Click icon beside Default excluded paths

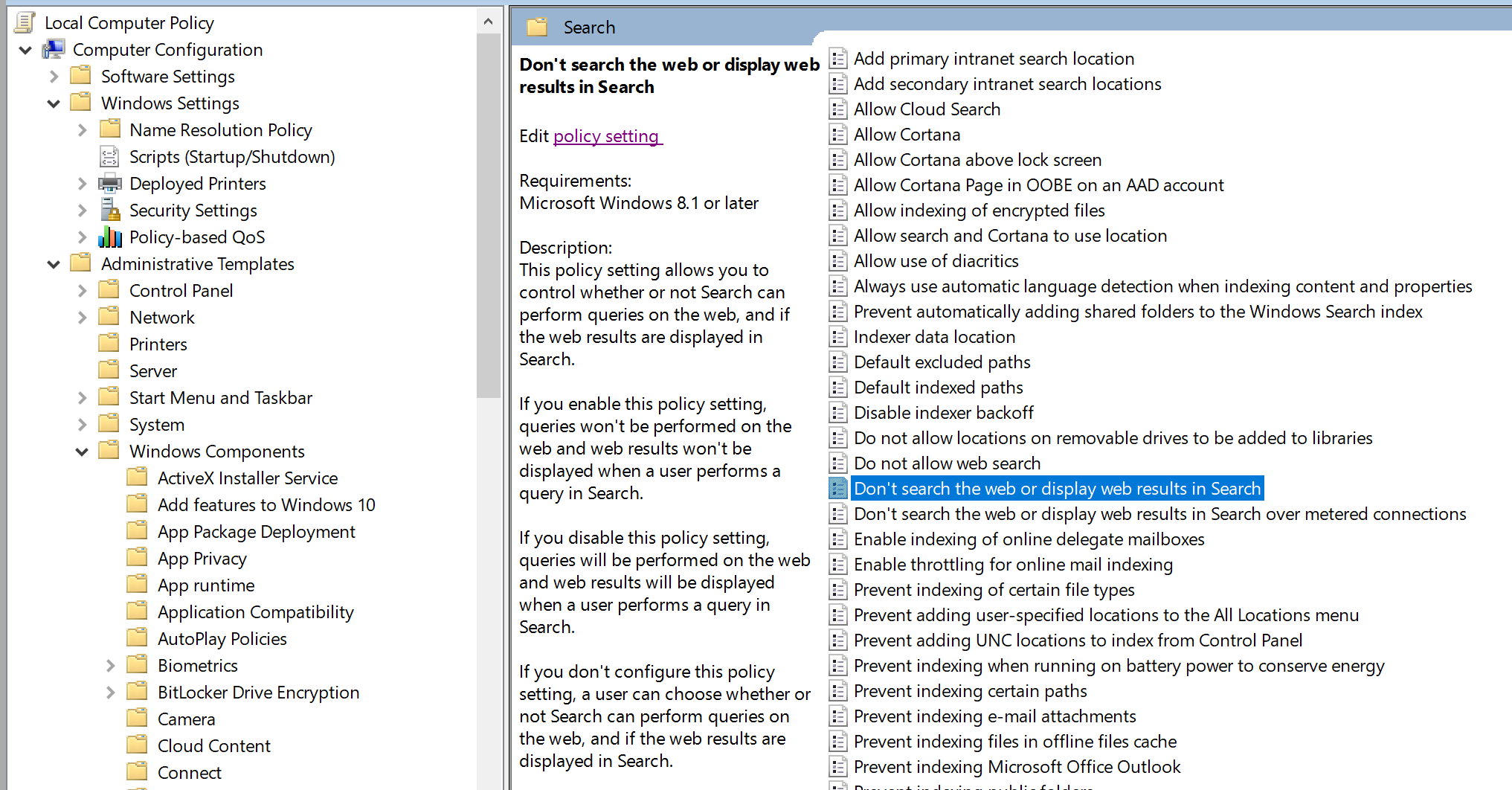(838, 362)
